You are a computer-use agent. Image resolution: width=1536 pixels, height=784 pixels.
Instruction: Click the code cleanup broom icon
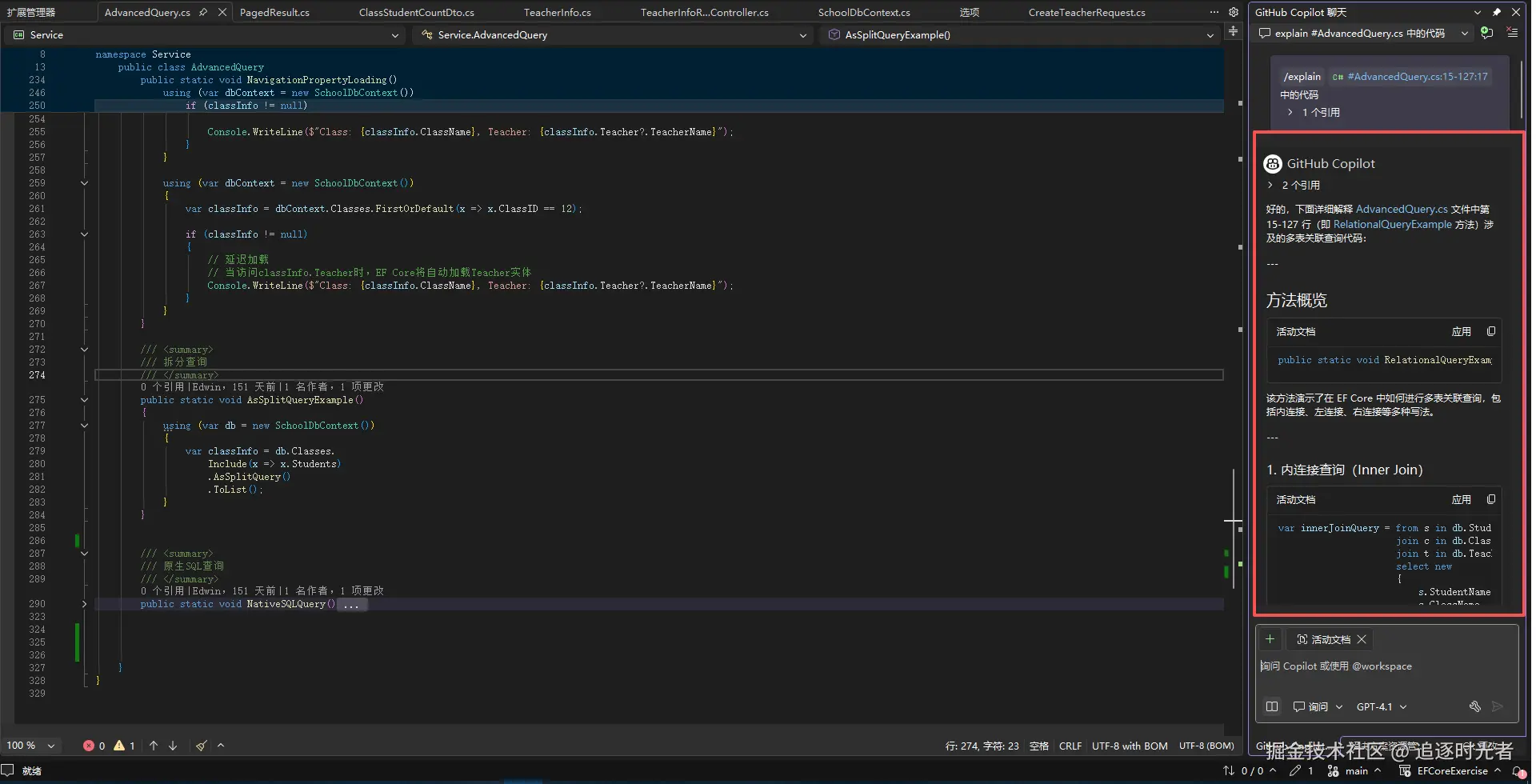click(x=201, y=746)
